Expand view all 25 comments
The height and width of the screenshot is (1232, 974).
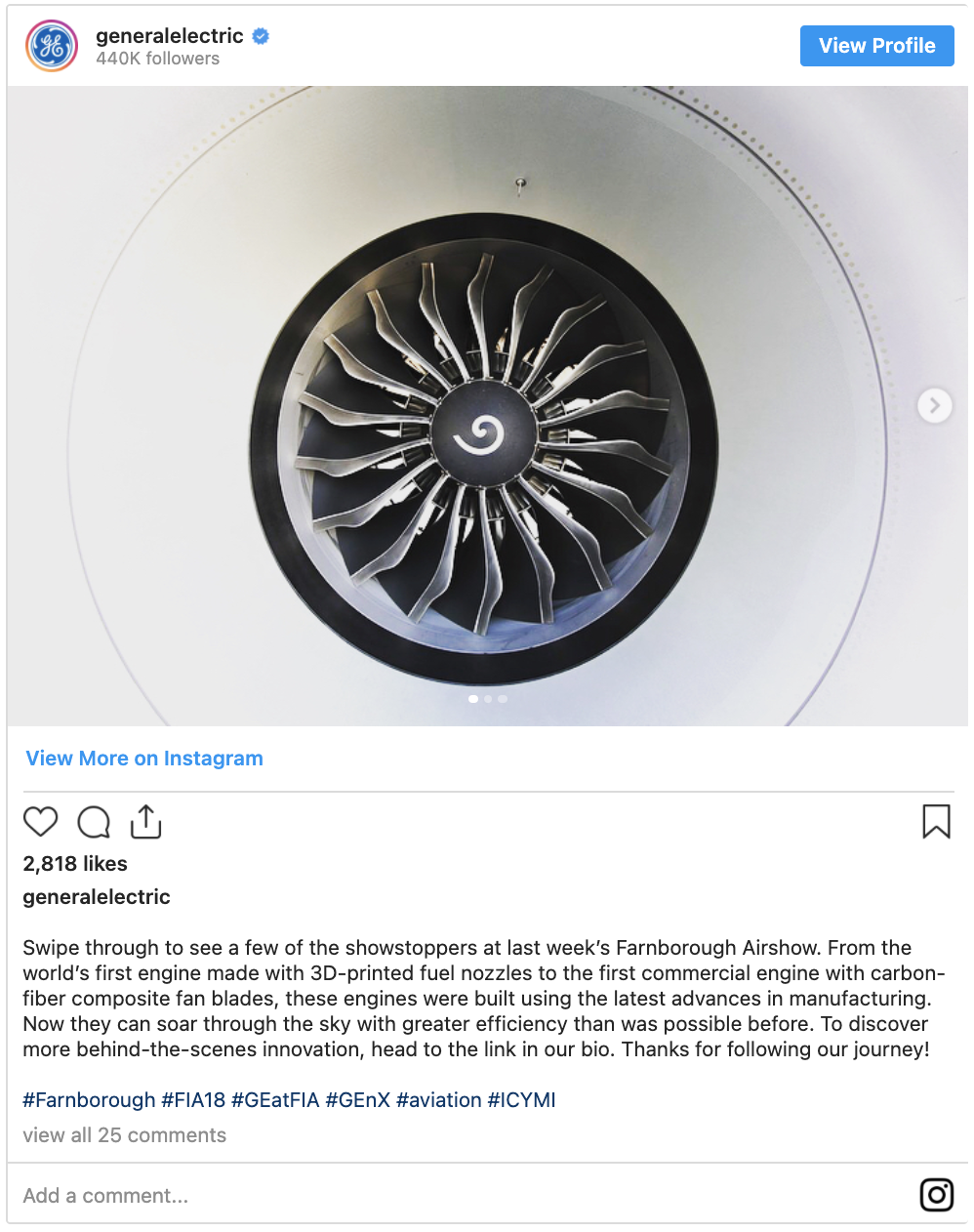point(125,1135)
